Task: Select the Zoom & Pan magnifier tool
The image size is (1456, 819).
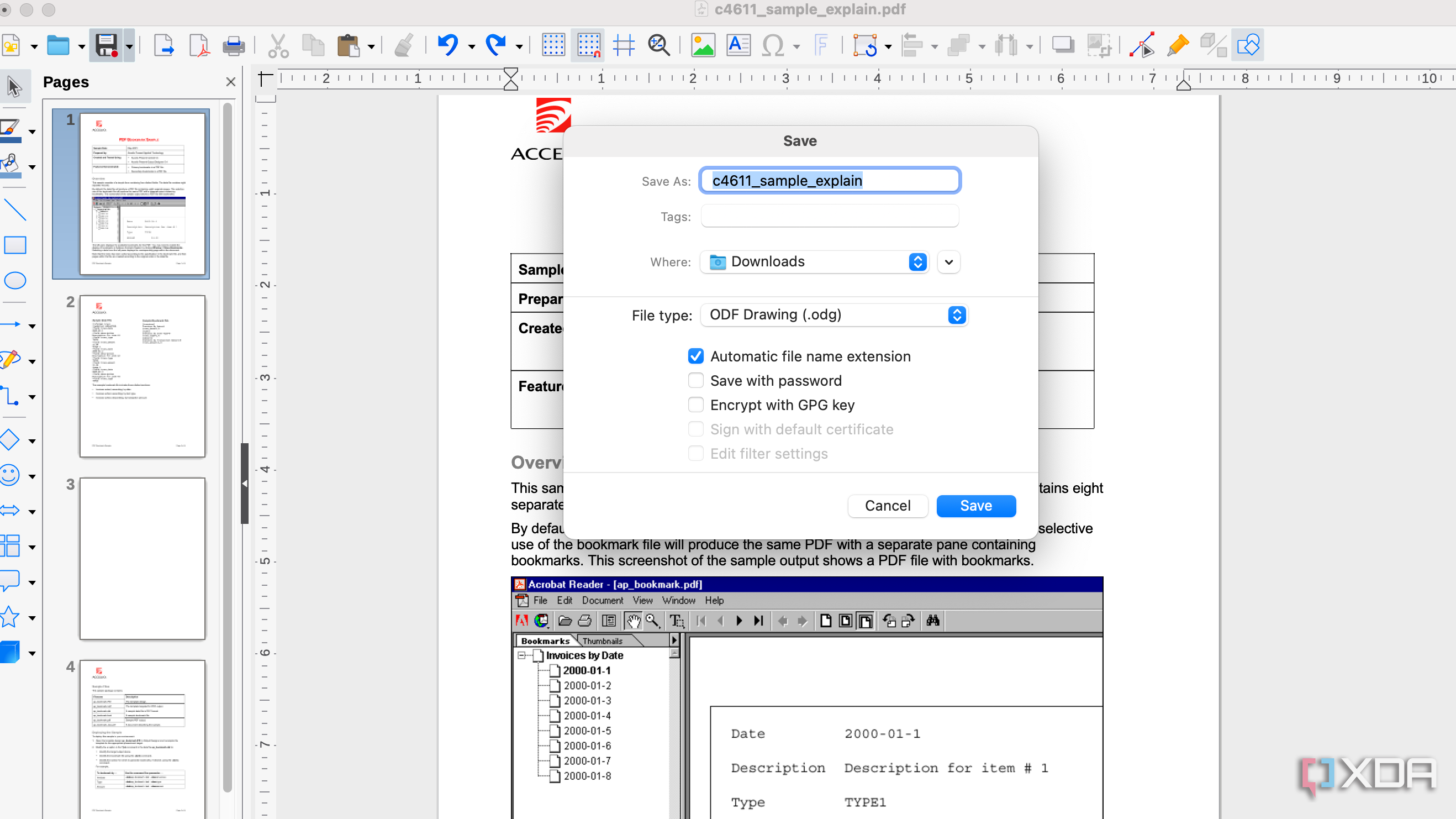Action: (658, 45)
